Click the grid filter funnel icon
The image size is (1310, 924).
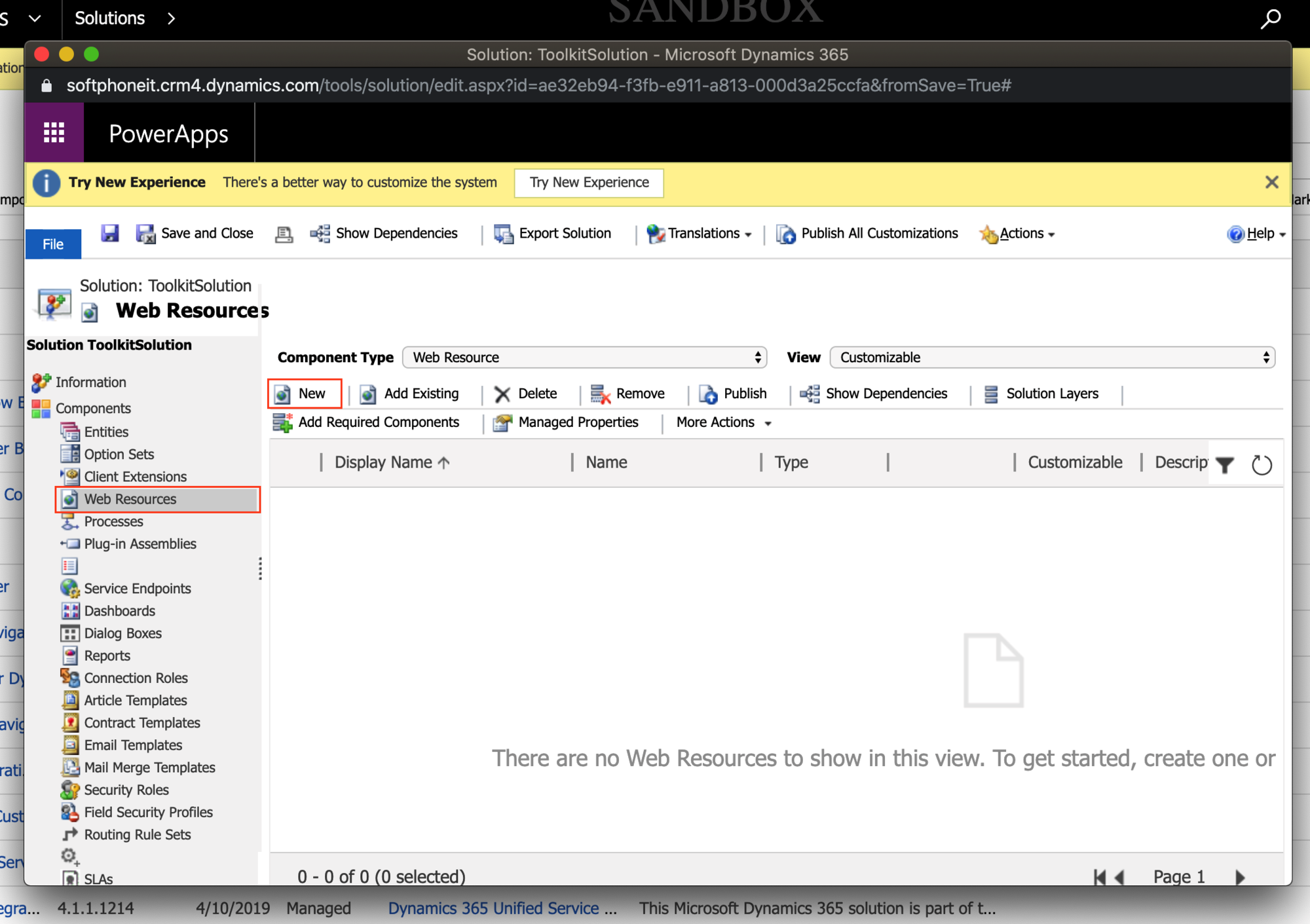(x=1224, y=464)
